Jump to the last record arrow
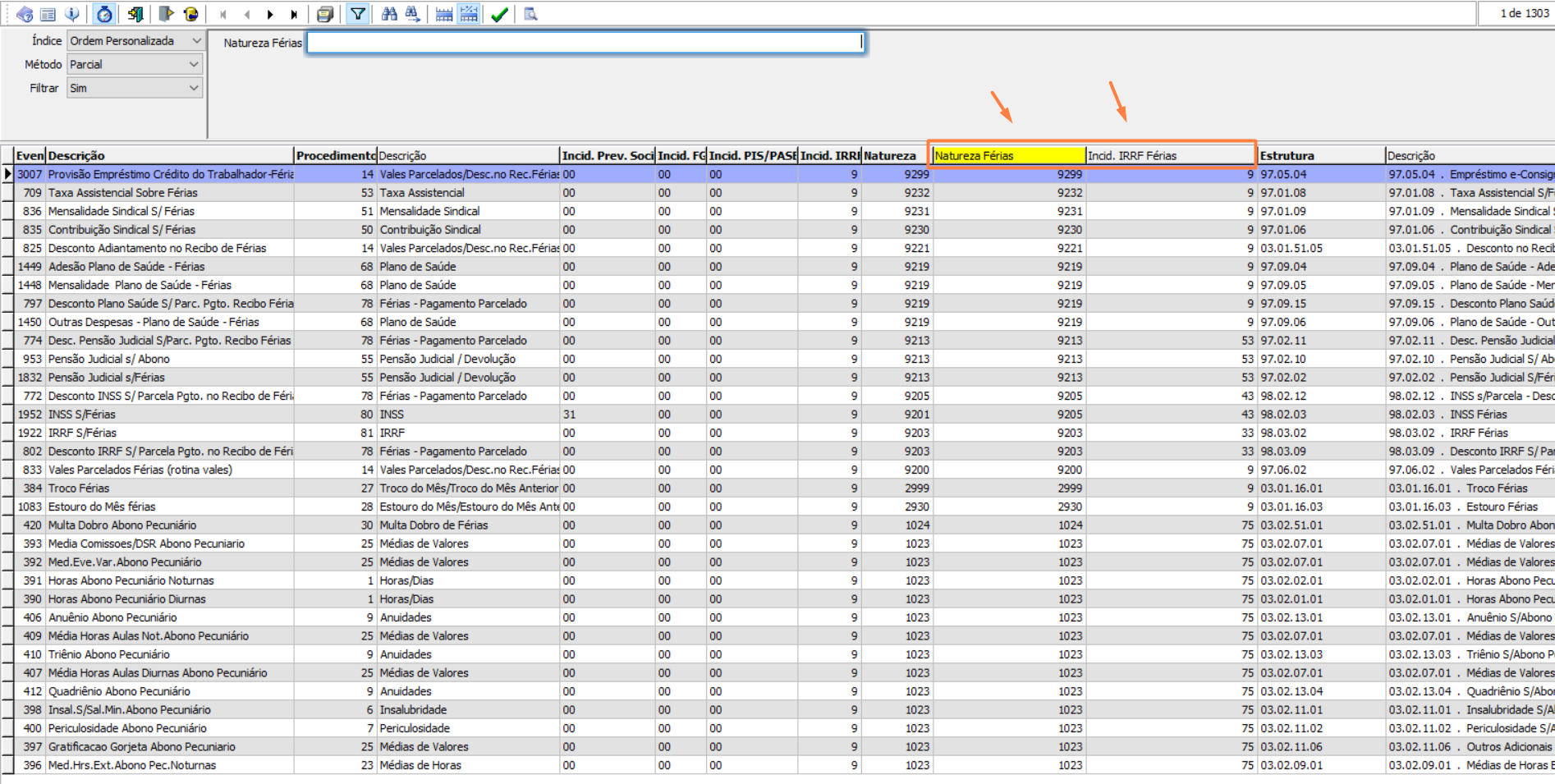Screen dimensions: 1555x784 point(294,14)
